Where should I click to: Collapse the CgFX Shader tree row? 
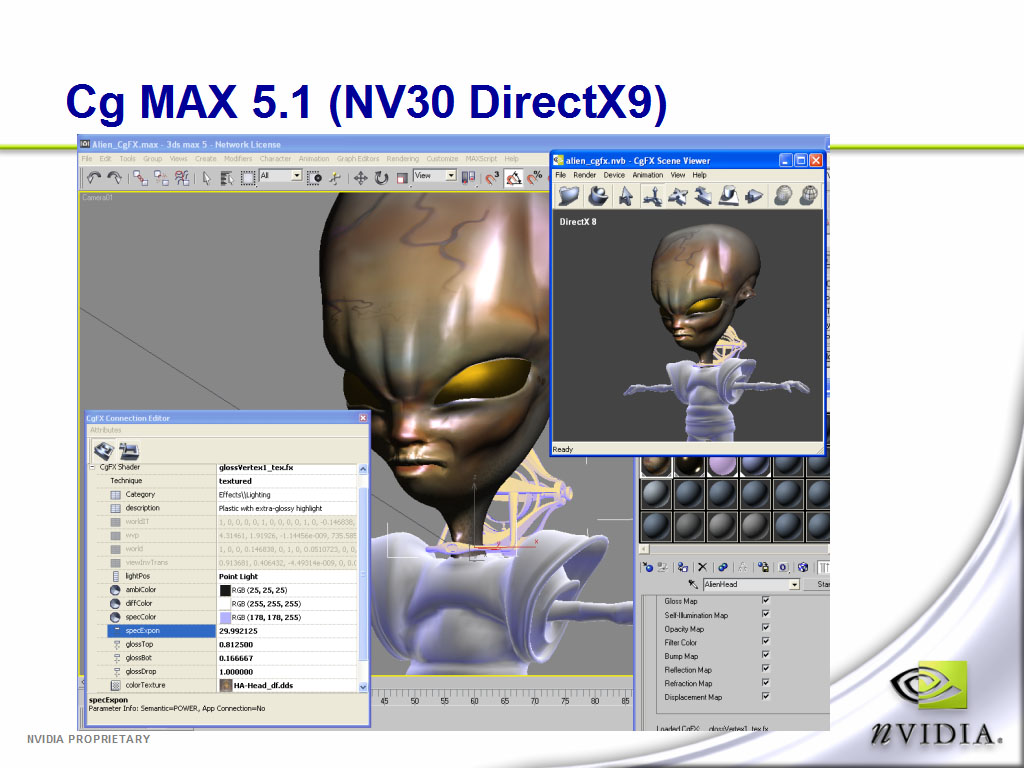92,468
